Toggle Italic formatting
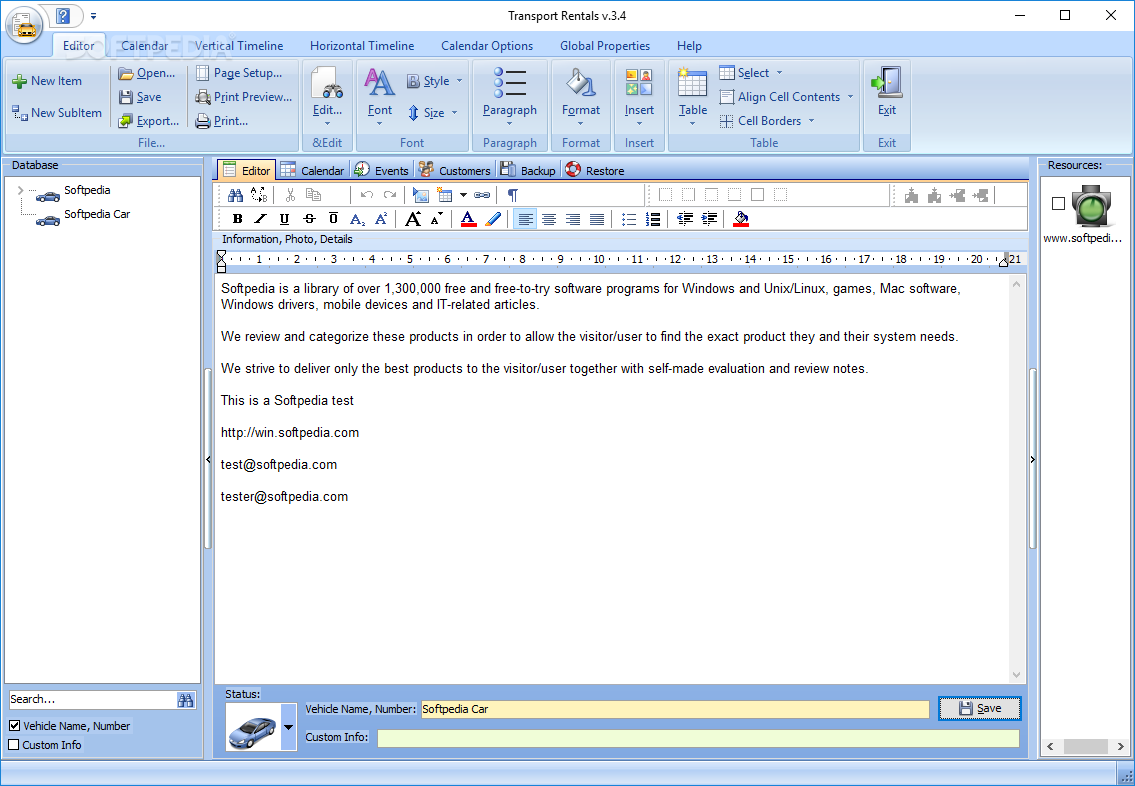Screen dimensions: 1135x786 [261, 219]
